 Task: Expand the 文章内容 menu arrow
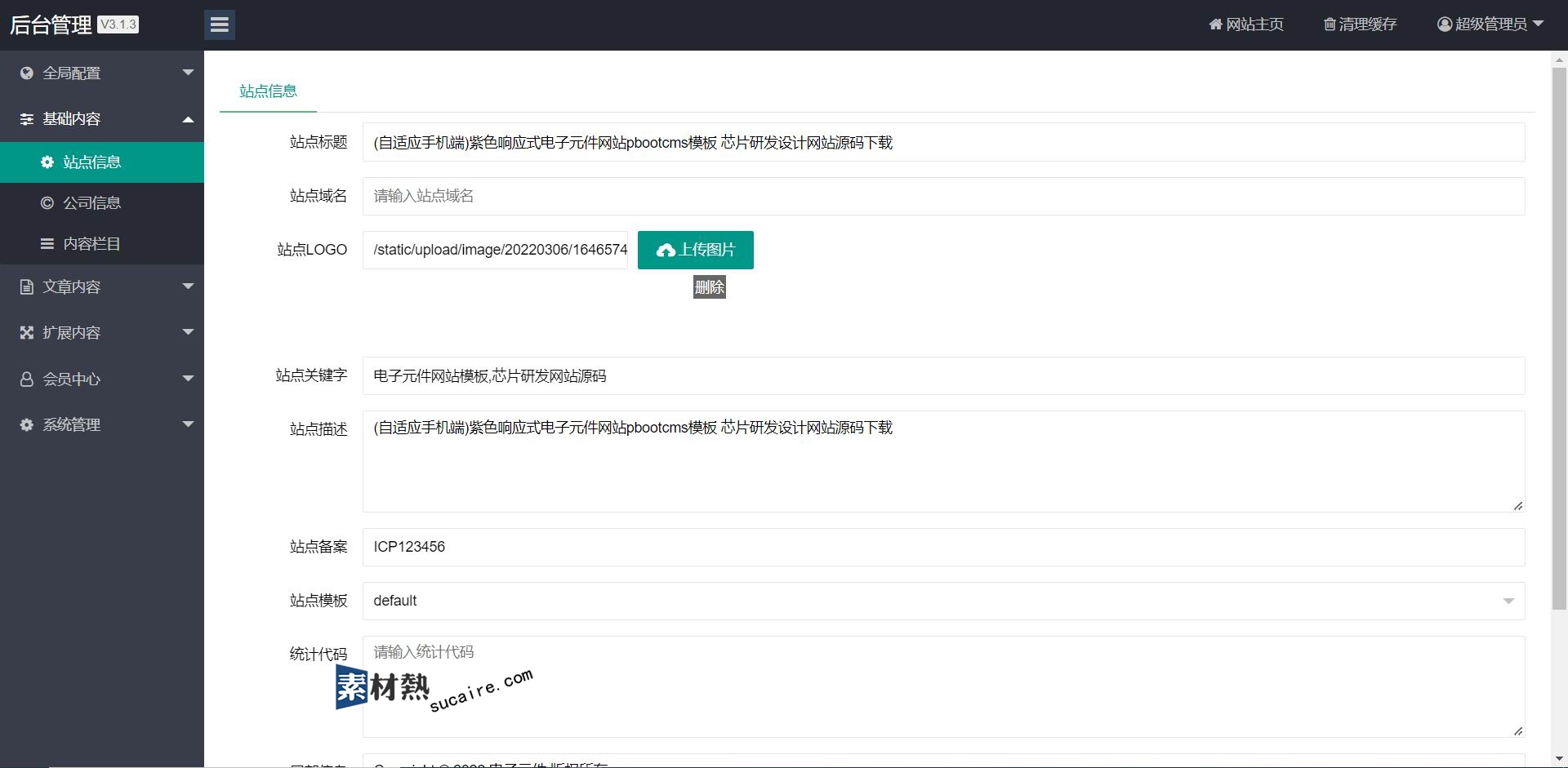188,286
